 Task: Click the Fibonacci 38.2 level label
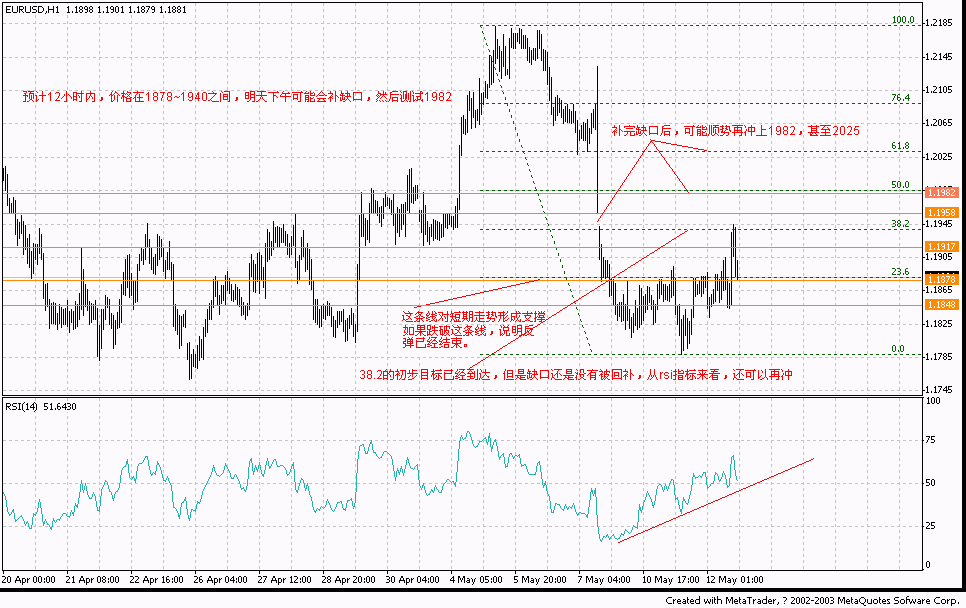click(900, 224)
